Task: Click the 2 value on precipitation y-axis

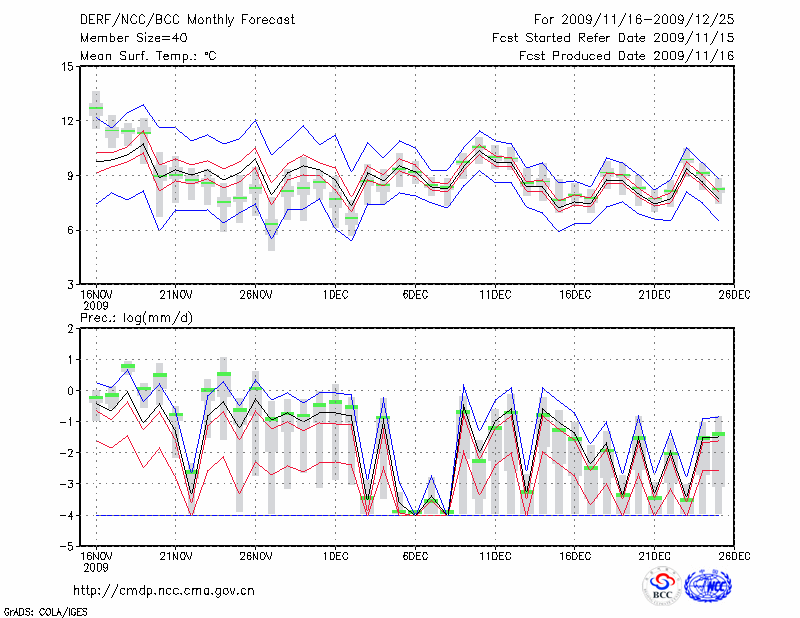Action: coord(71,328)
